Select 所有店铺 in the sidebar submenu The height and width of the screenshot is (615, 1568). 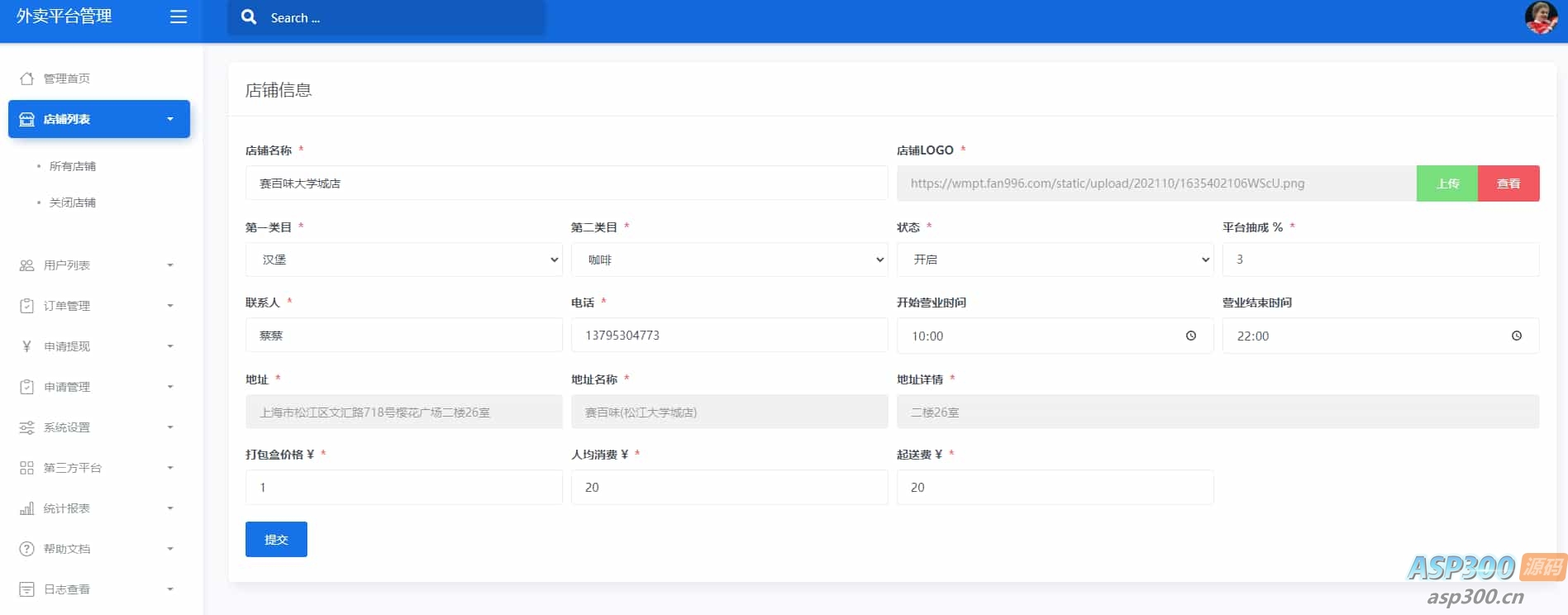pos(73,166)
